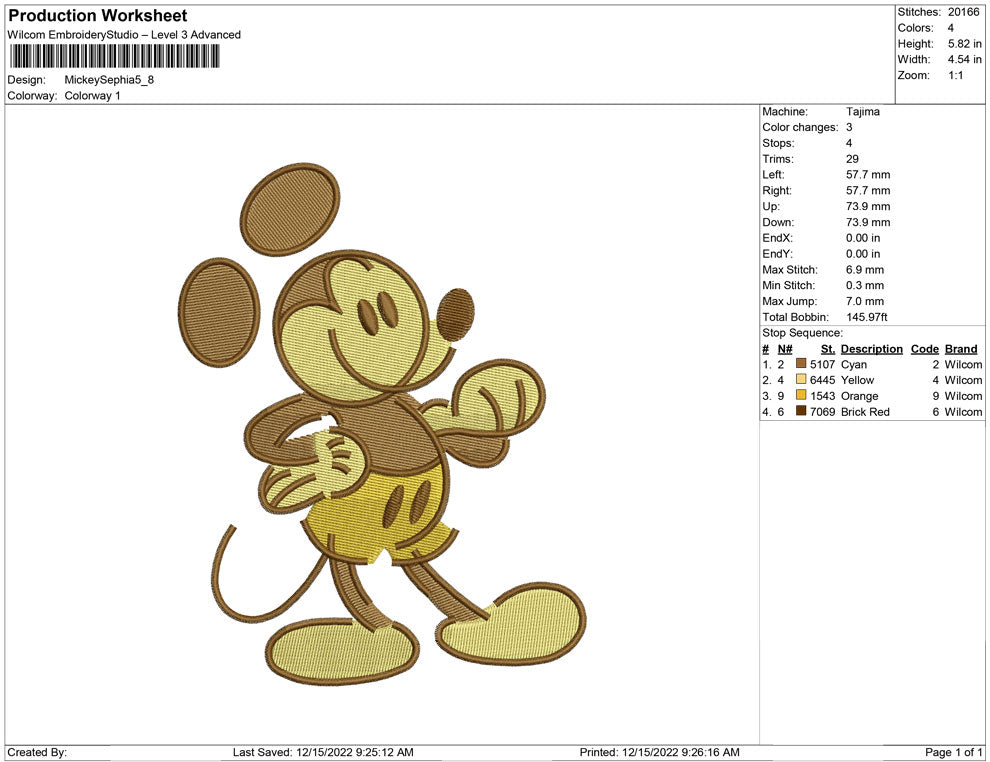Click the 'Description' column header
Screen dimensions: 990x762
(872, 349)
